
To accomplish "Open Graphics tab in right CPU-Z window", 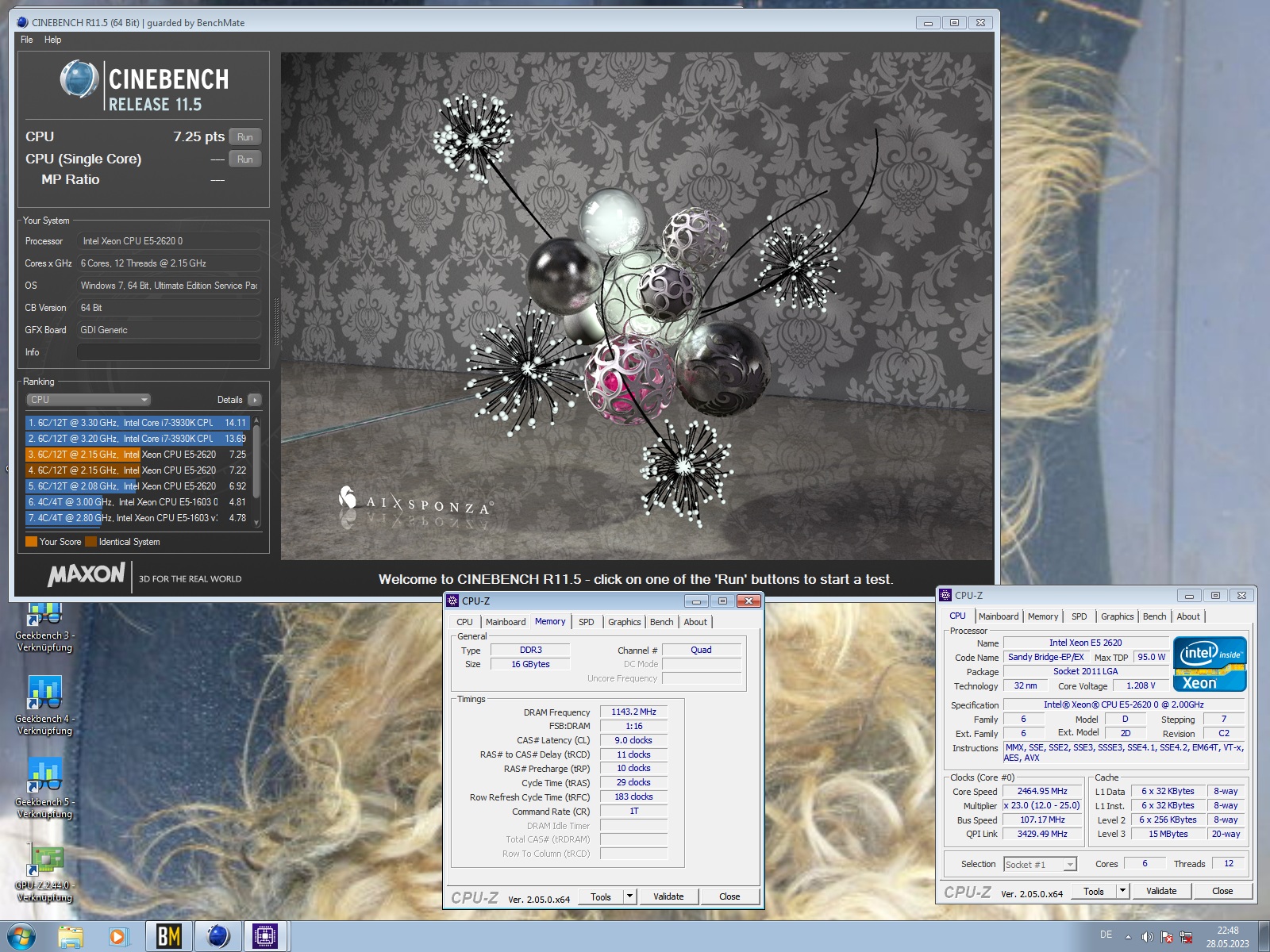I will pyautogui.click(x=1117, y=616).
